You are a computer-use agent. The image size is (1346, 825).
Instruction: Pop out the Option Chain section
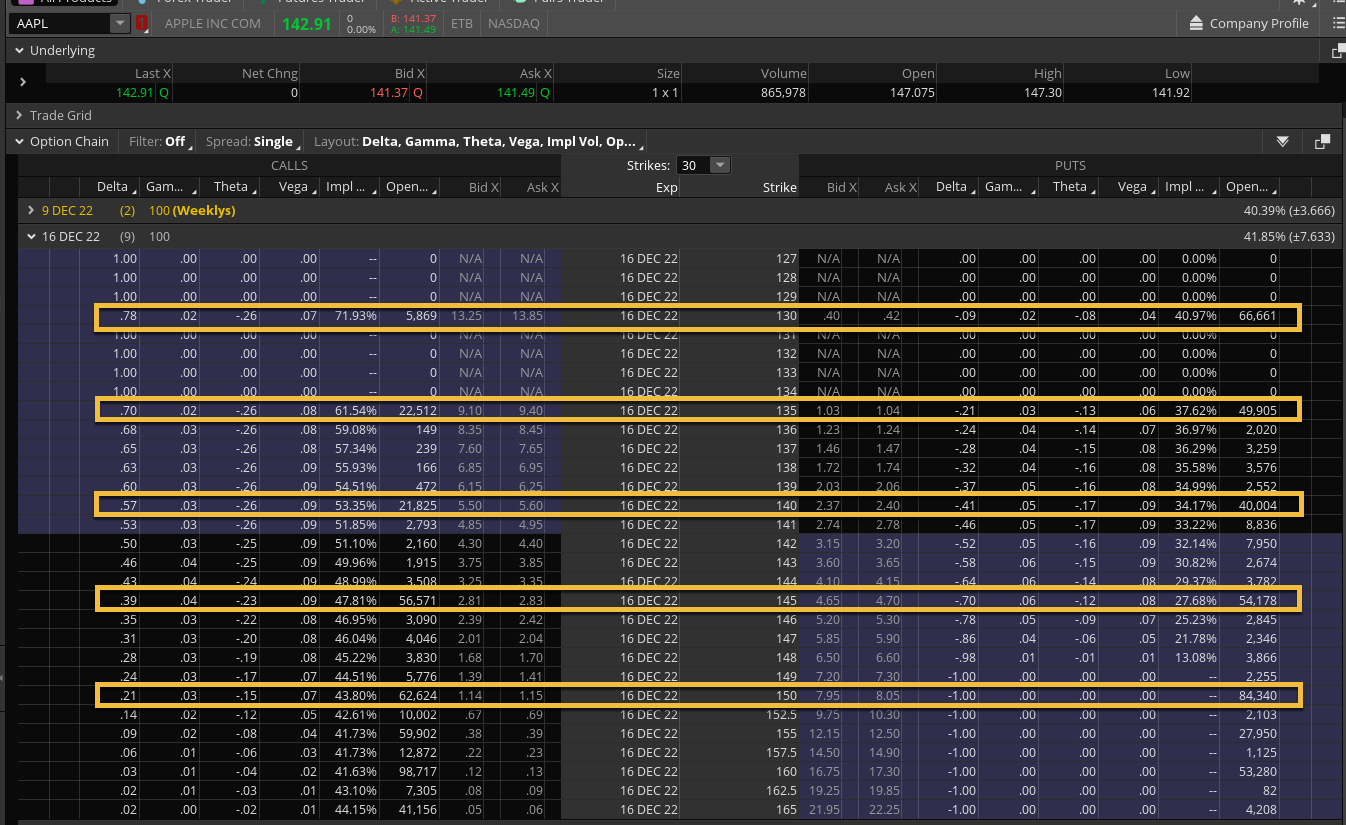click(x=1322, y=142)
